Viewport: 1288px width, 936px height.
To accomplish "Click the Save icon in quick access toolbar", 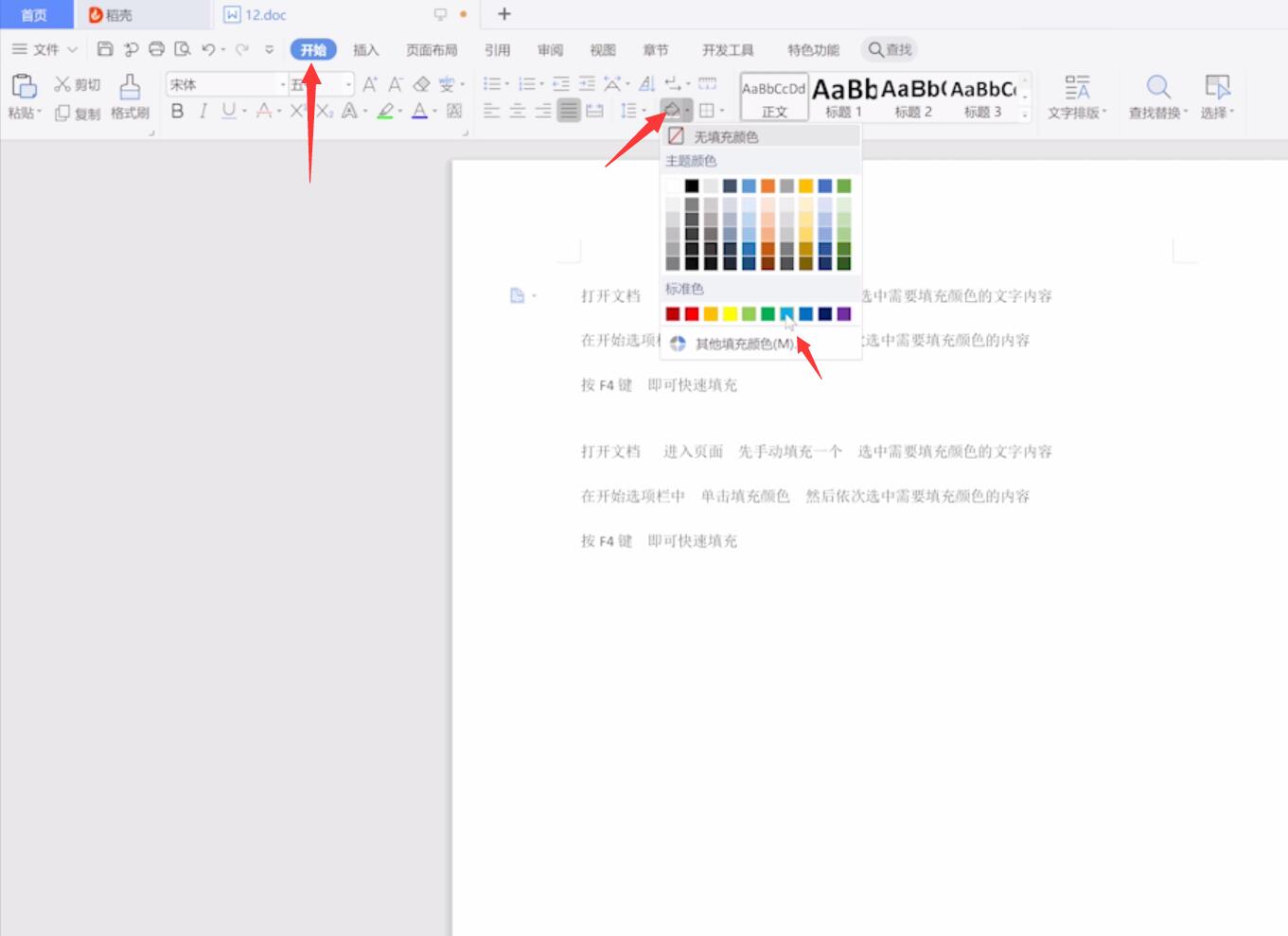I will (105, 49).
